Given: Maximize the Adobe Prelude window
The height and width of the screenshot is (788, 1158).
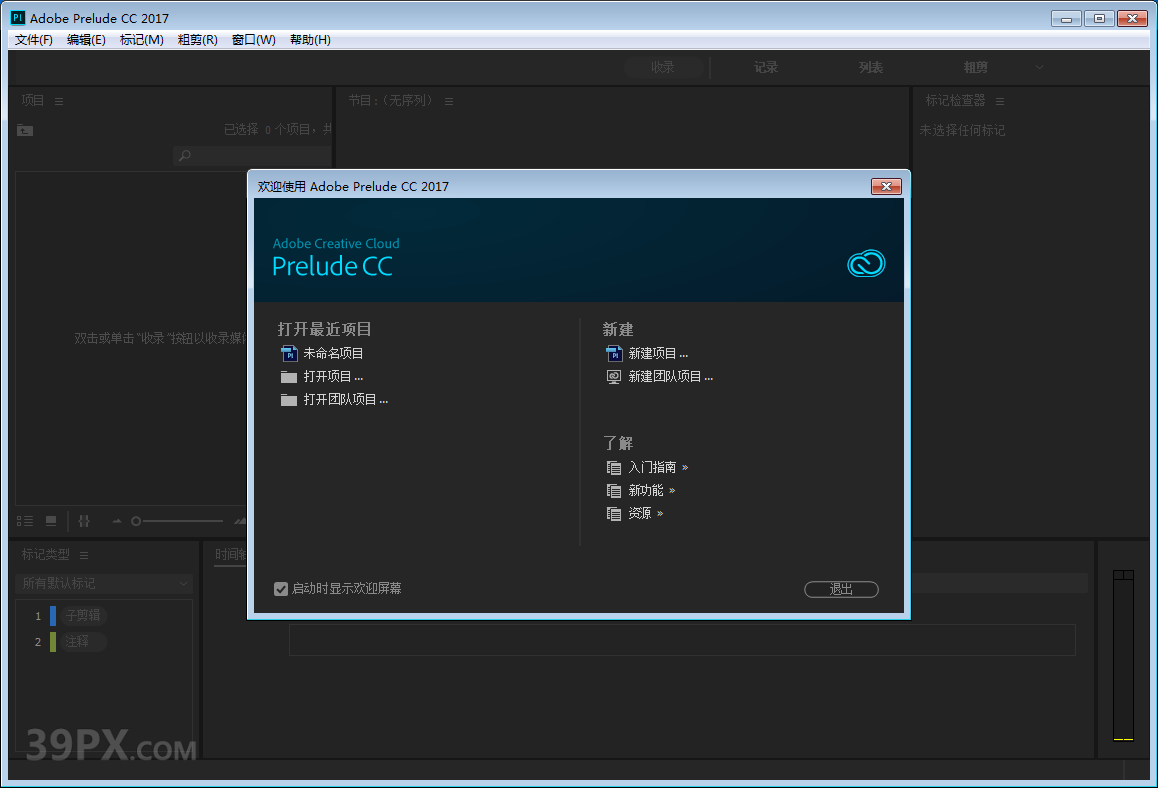Looking at the screenshot, I should [1100, 18].
